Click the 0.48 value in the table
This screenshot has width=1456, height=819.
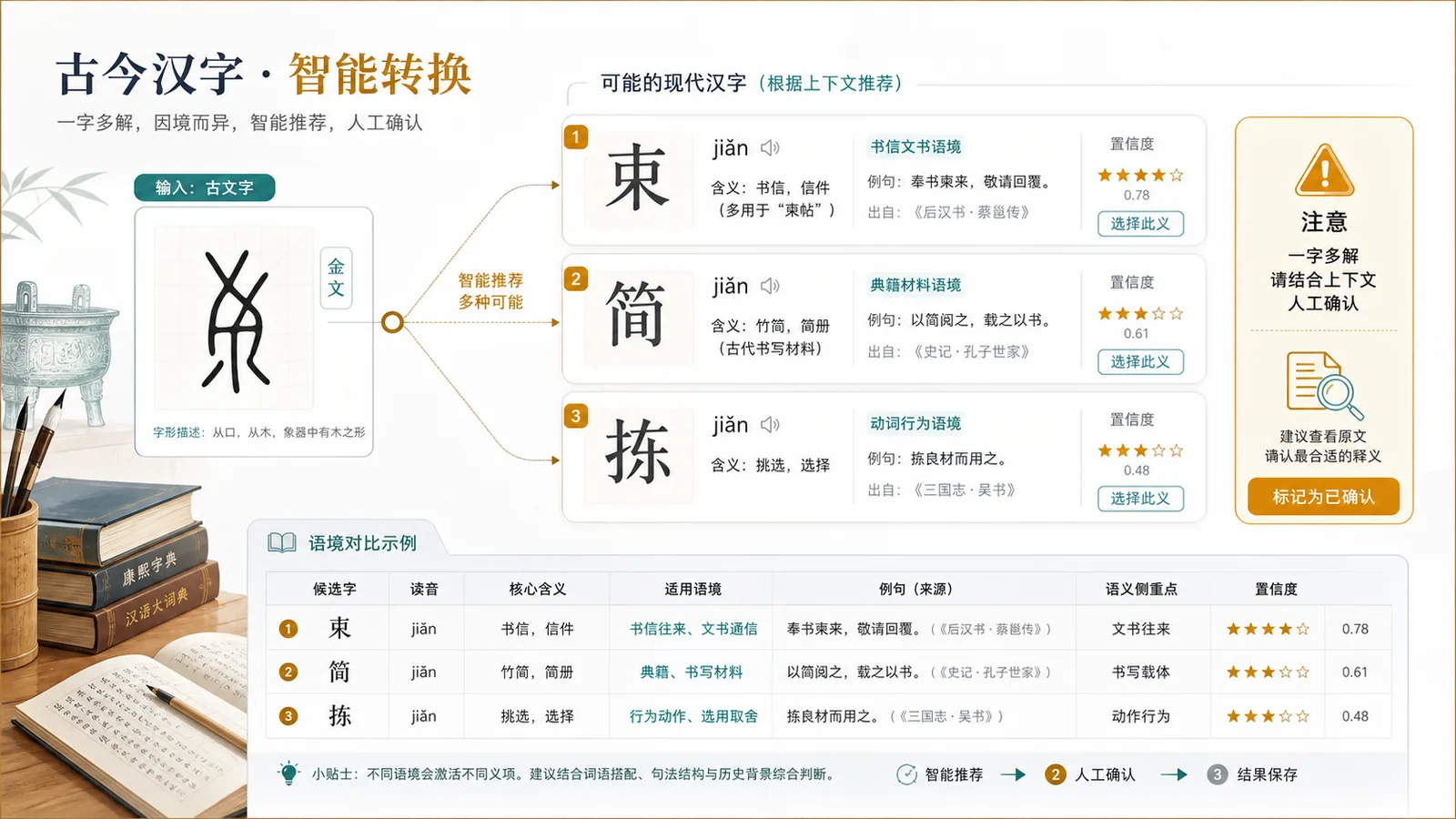(x=1355, y=716)
